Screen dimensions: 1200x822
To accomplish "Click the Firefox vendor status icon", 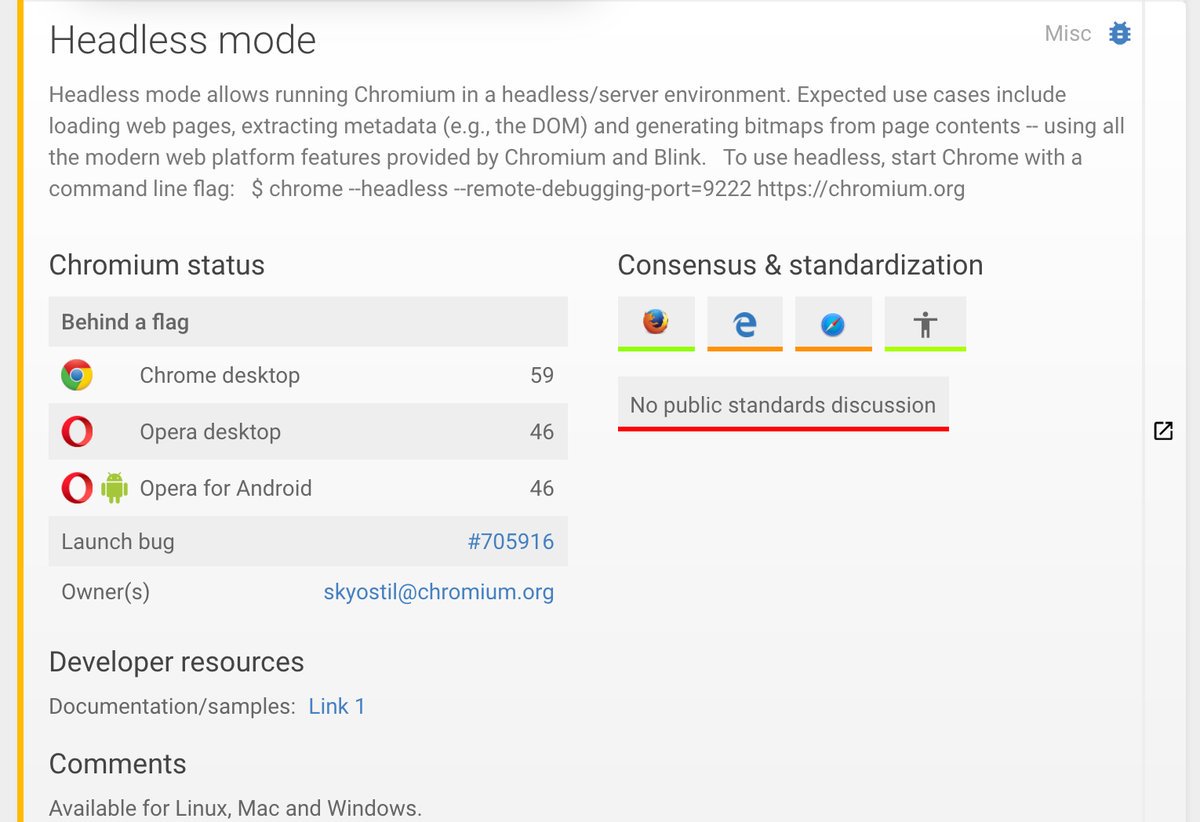I will [656, 322].
